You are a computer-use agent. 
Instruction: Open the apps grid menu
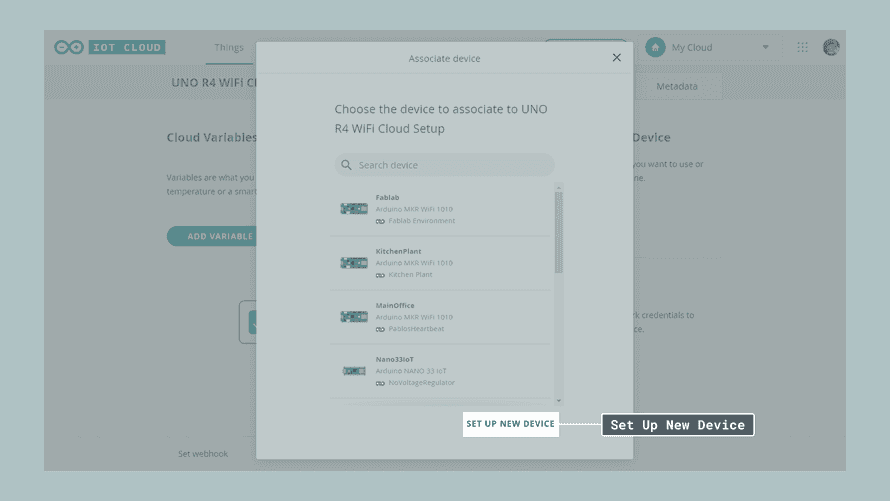(x=802, y=47)
